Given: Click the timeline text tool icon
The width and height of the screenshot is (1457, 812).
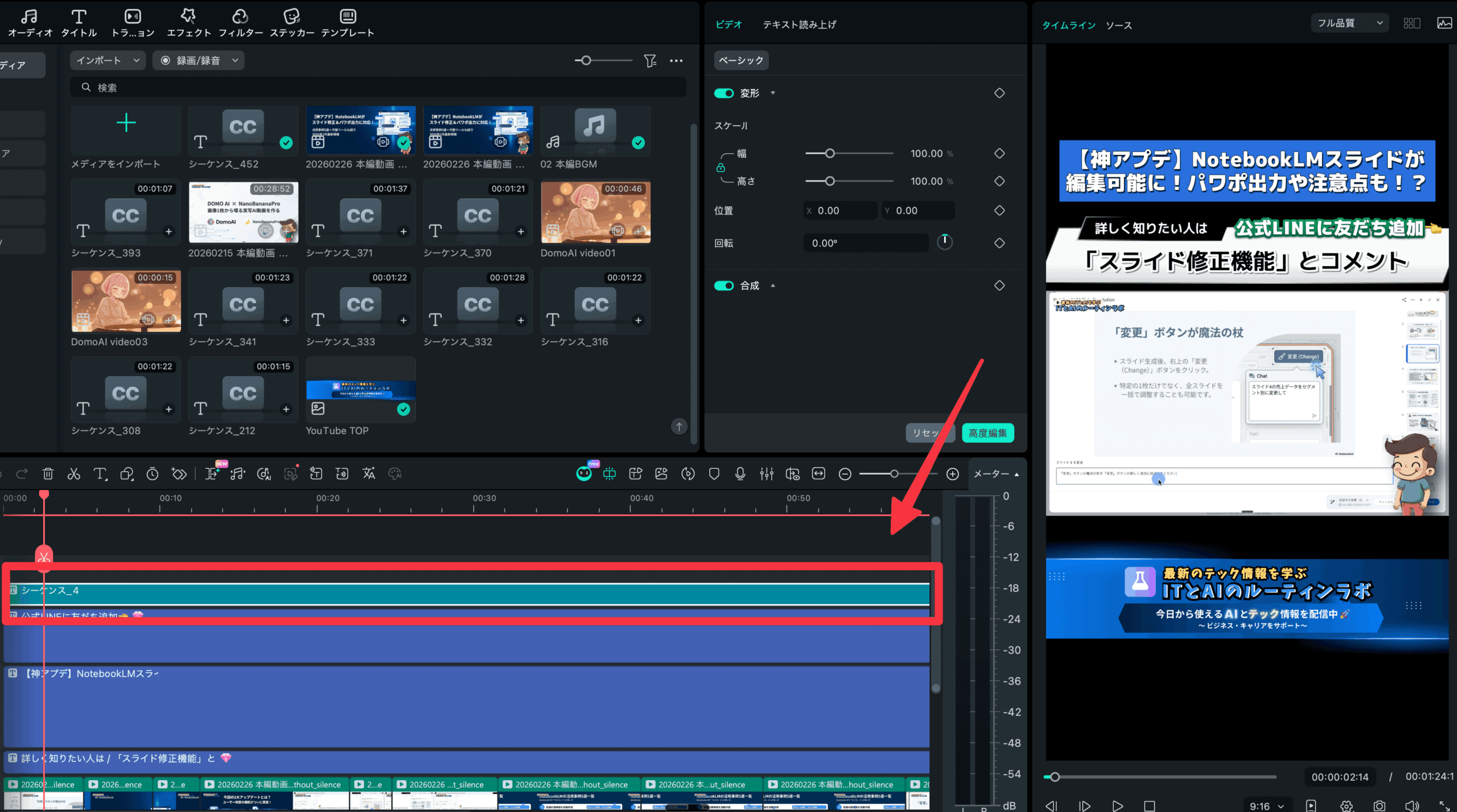Looking at the screenshot, I should tap(100, 473).
